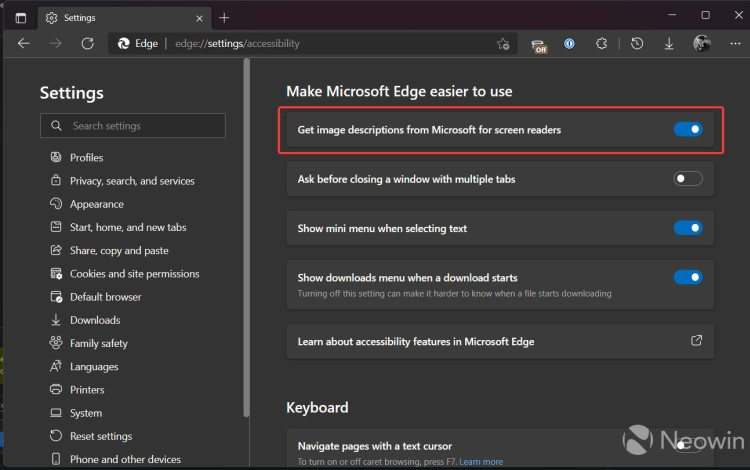Click the Settings sidebar heading
The height and width of the screenshot is (470, 750).
point(72,93)
